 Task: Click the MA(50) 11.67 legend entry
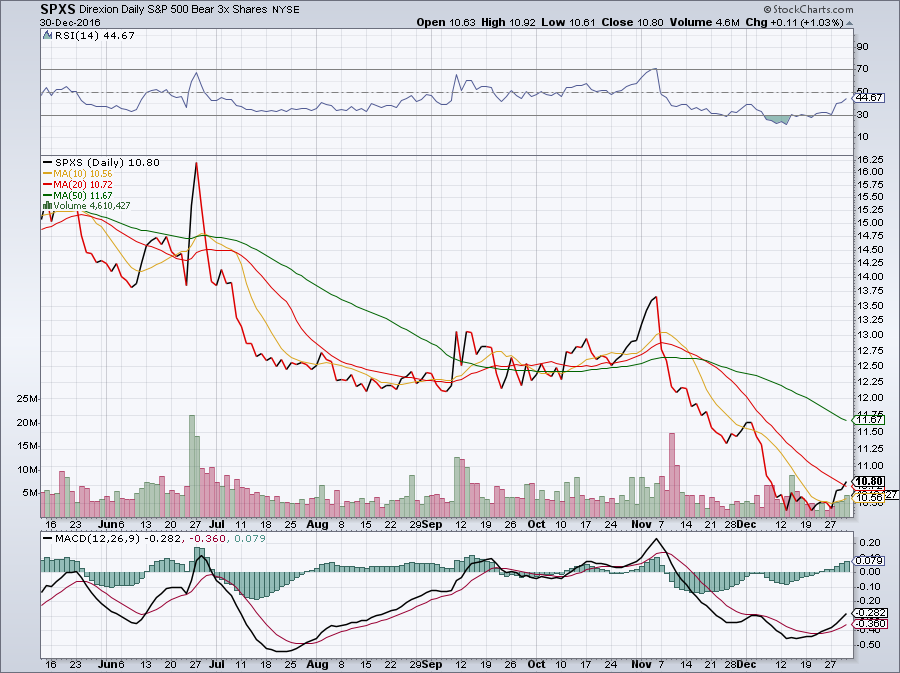pos(84,195)
